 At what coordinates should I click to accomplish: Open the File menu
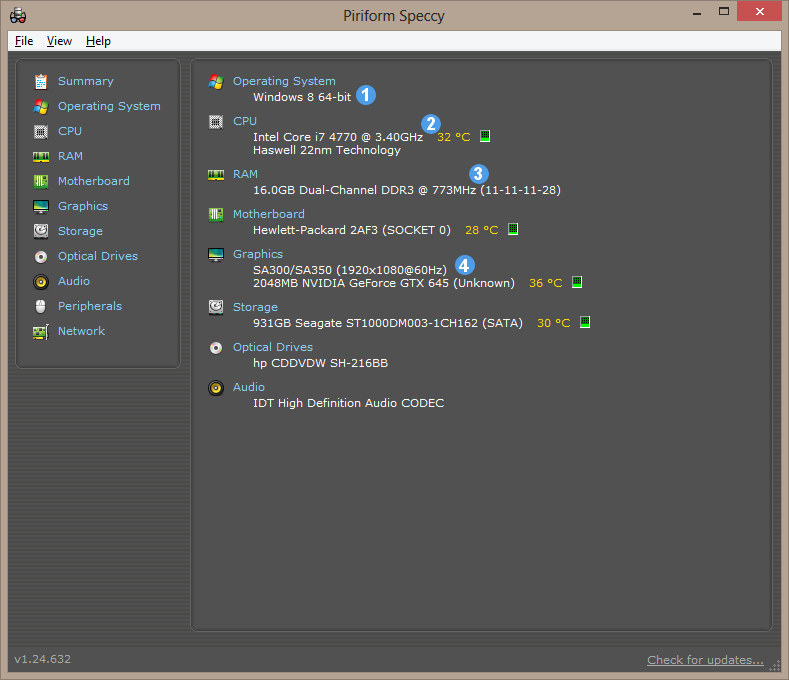click(x=24, y=41)
